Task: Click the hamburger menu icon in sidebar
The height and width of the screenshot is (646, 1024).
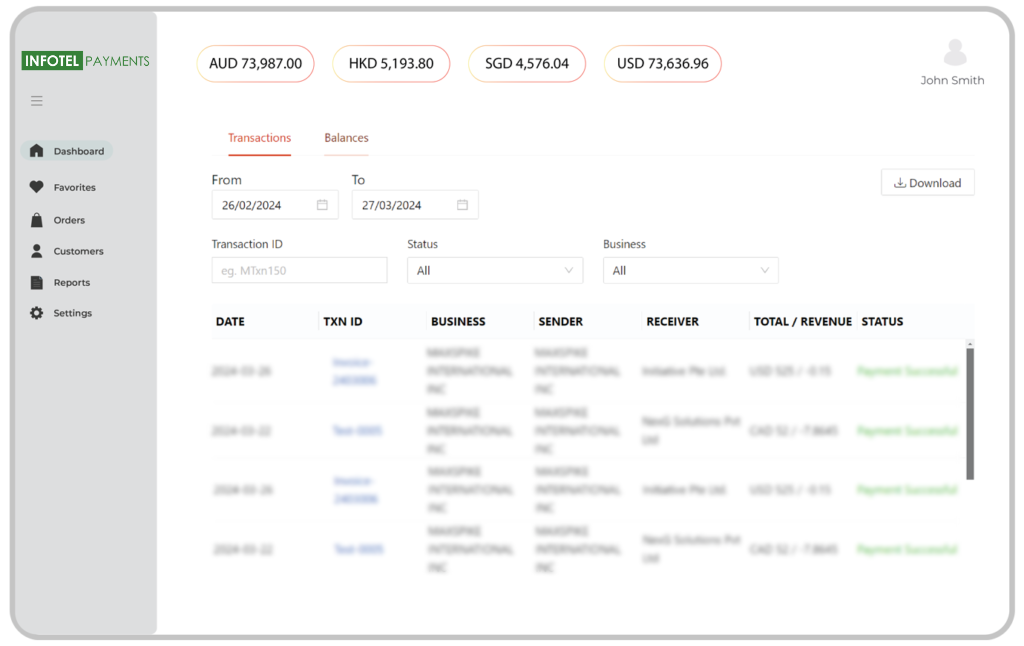Action: pos(37,101)
